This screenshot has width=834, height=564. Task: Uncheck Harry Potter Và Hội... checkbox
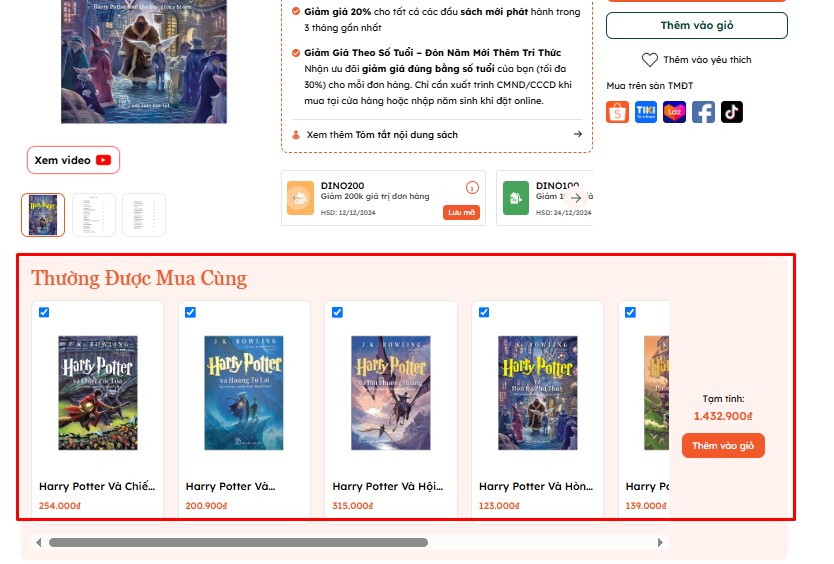click(337, 312)
